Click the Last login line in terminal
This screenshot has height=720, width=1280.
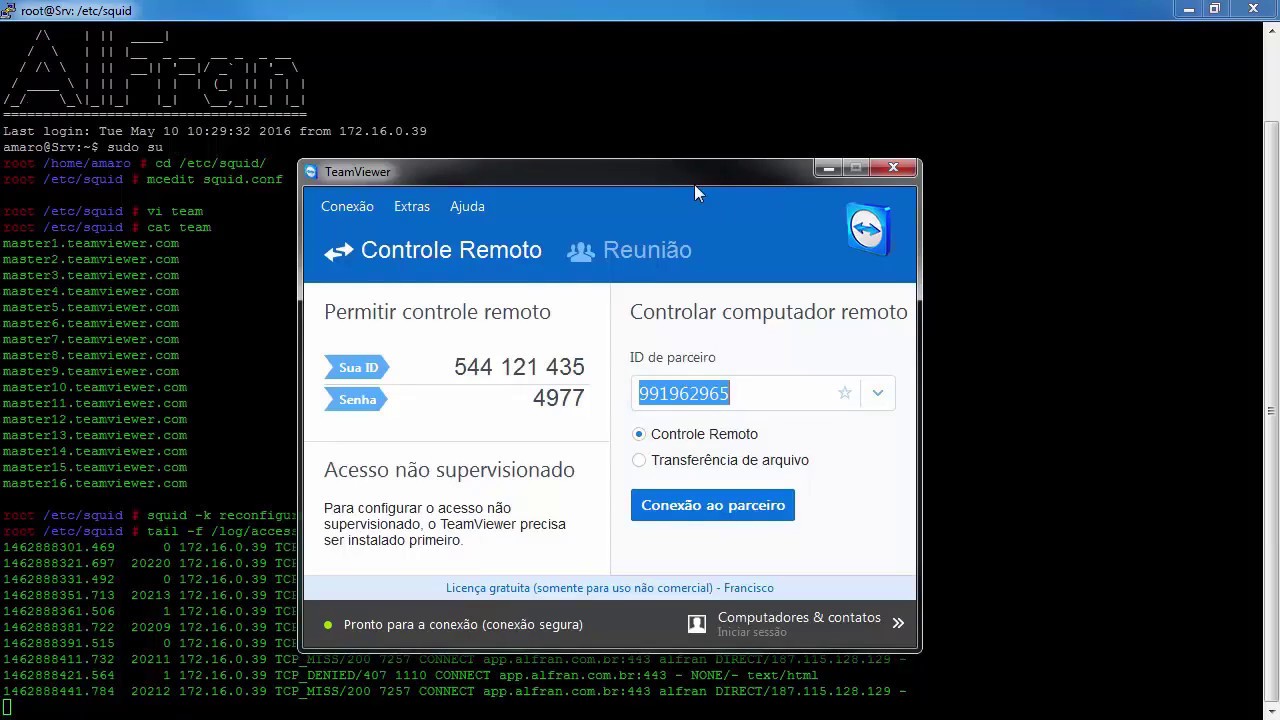pos(215,131)
